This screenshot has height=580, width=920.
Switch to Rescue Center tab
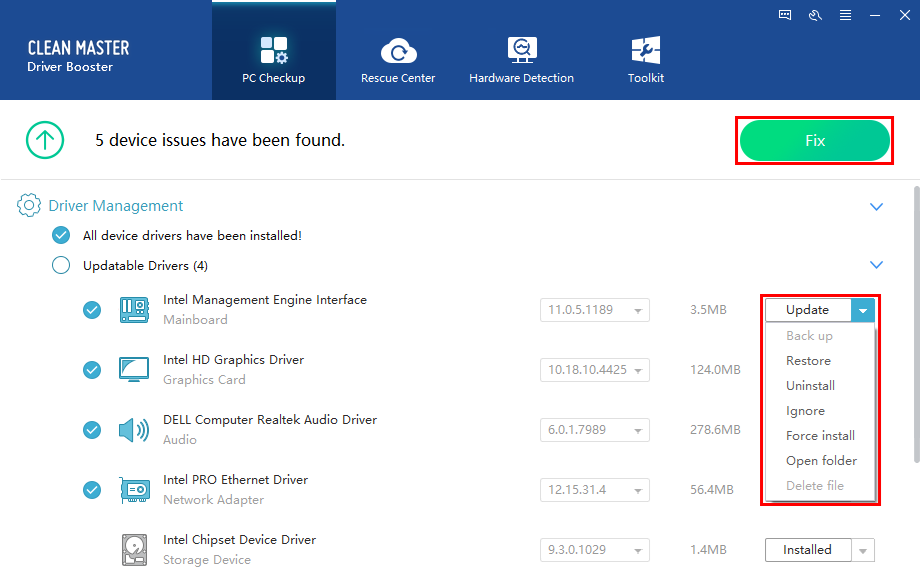(398, 60)
